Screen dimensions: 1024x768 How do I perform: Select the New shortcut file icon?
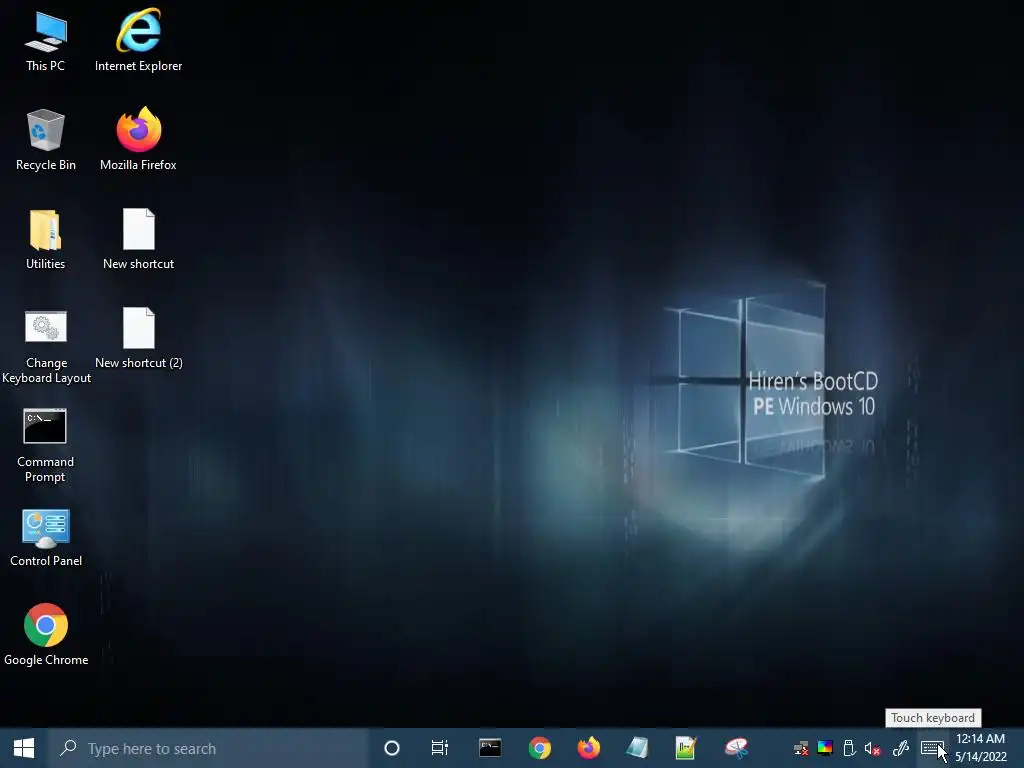click(x=138, y=239)
